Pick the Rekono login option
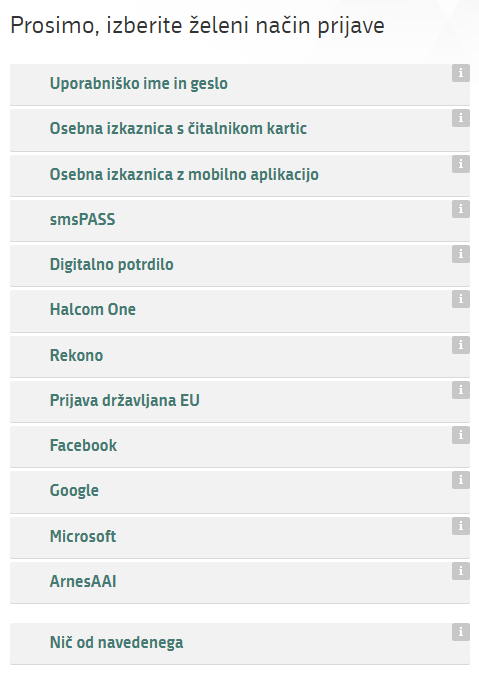The image size is (479, 675). 240,357
